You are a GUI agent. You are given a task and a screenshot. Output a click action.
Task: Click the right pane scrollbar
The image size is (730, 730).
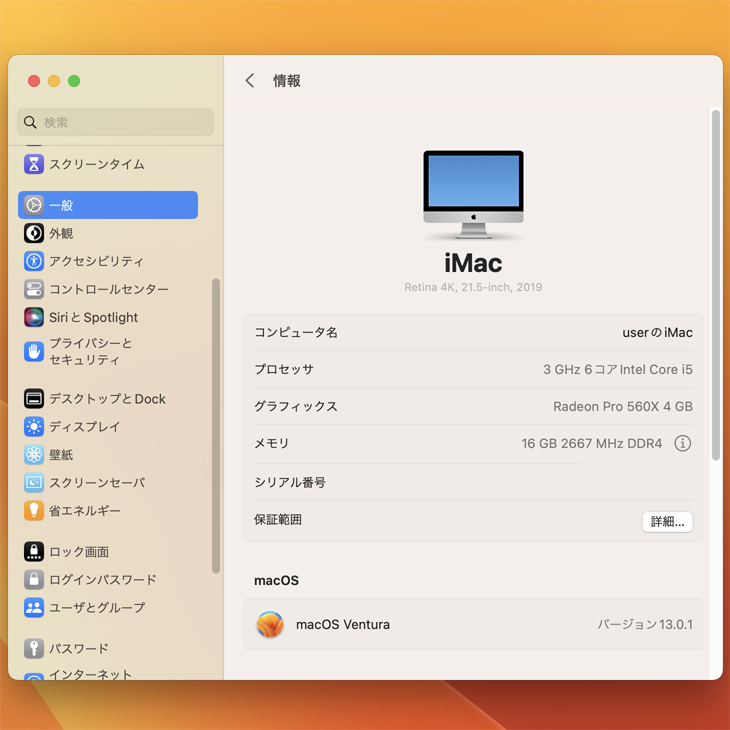click(716, 285)
